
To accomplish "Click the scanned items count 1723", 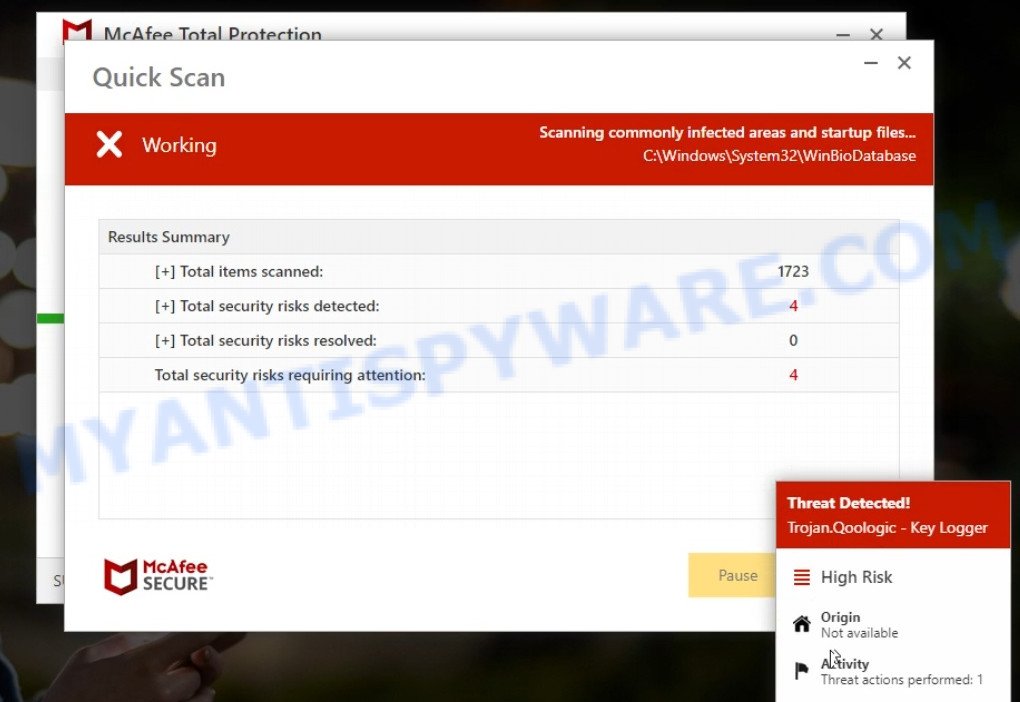I will tap(793, 271).
